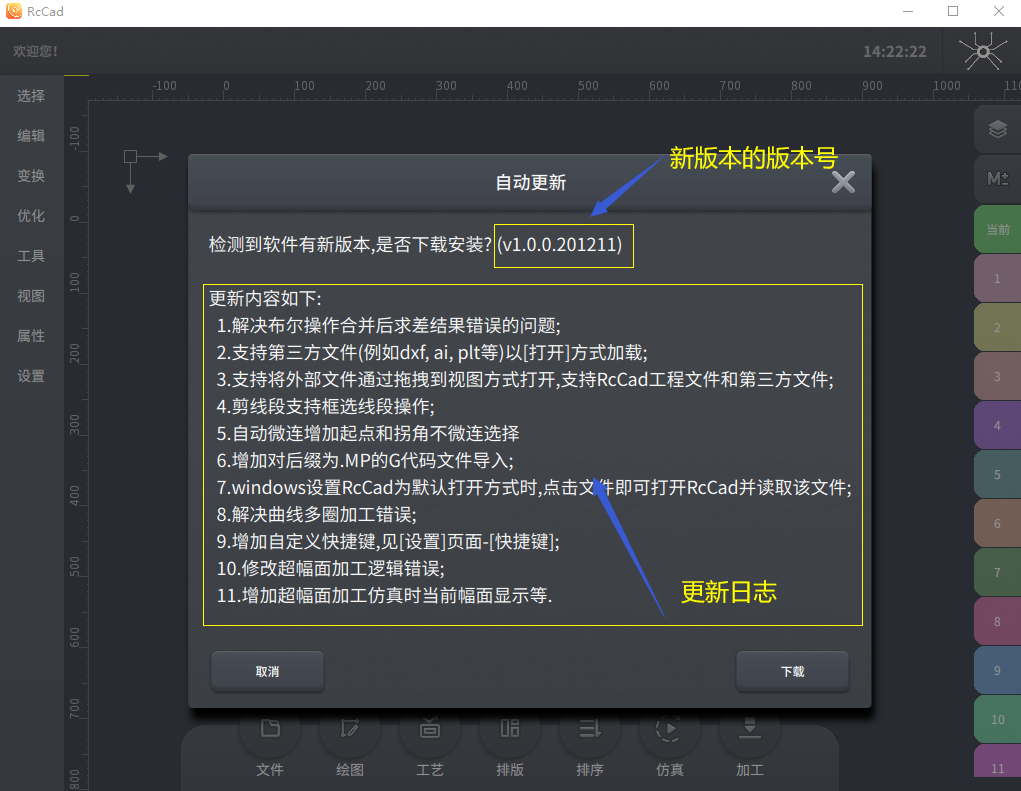Click the 排版 layout icon in bottom toolbar

click(510, 729)
